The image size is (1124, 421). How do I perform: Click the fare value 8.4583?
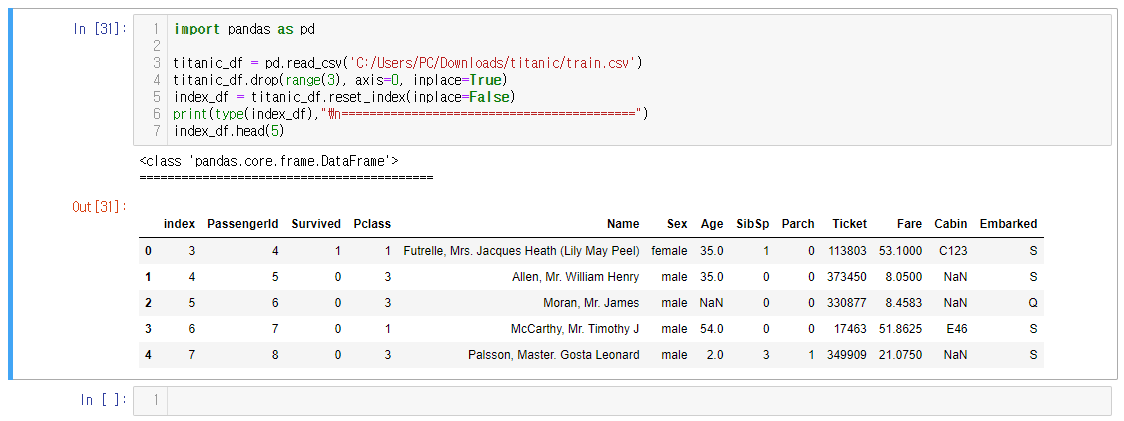(x=904, y=303)
